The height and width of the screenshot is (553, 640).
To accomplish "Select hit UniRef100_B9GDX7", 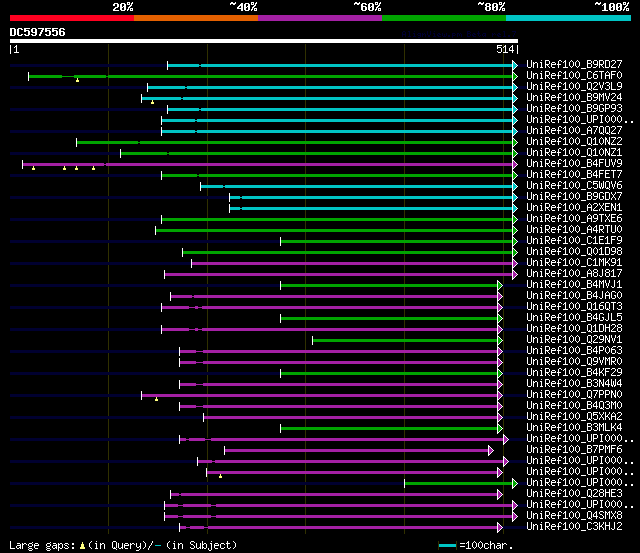I will pyautogui.click(x=574, y=196).
